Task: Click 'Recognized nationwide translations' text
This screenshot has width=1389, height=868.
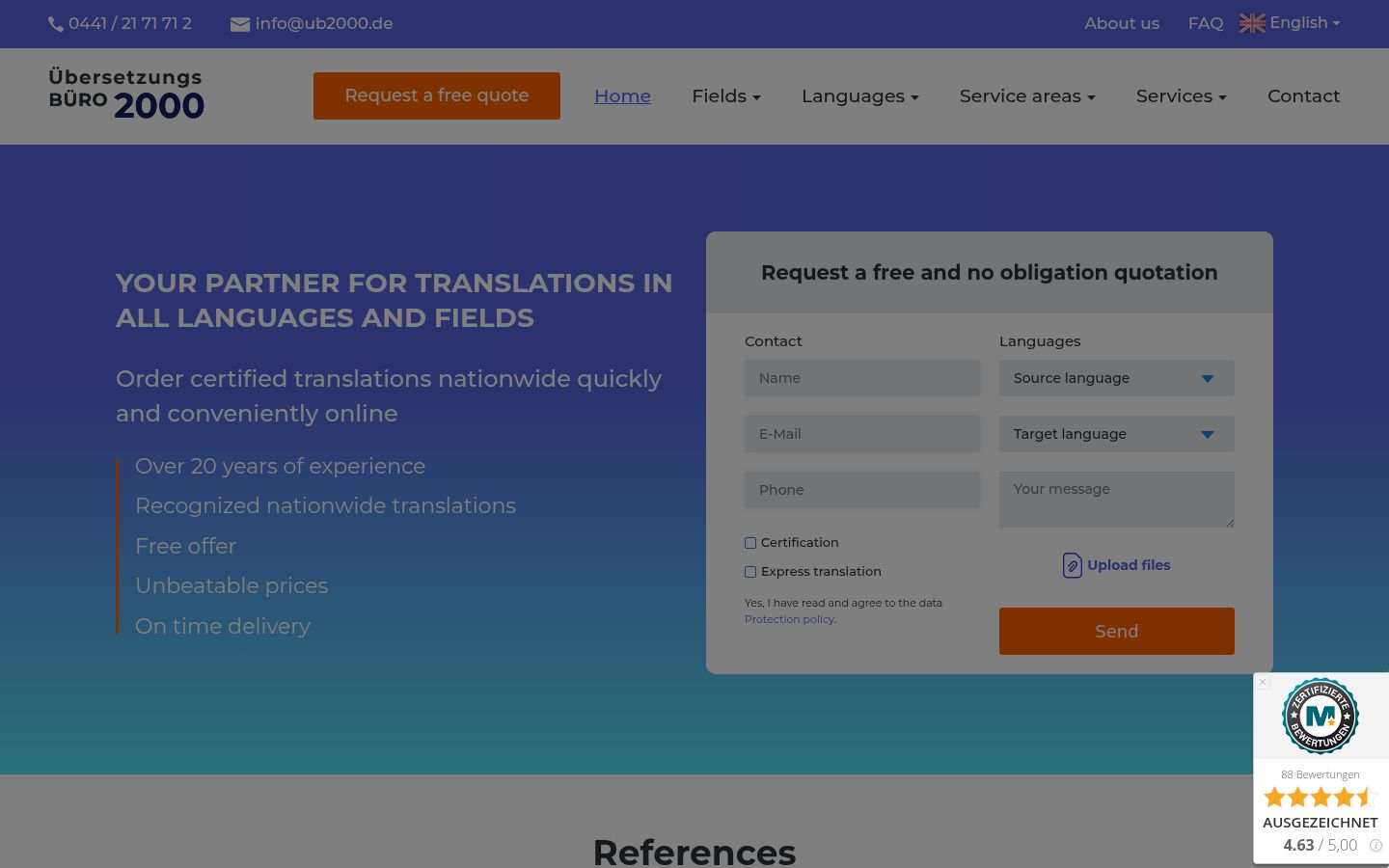Action: point(325,505)
